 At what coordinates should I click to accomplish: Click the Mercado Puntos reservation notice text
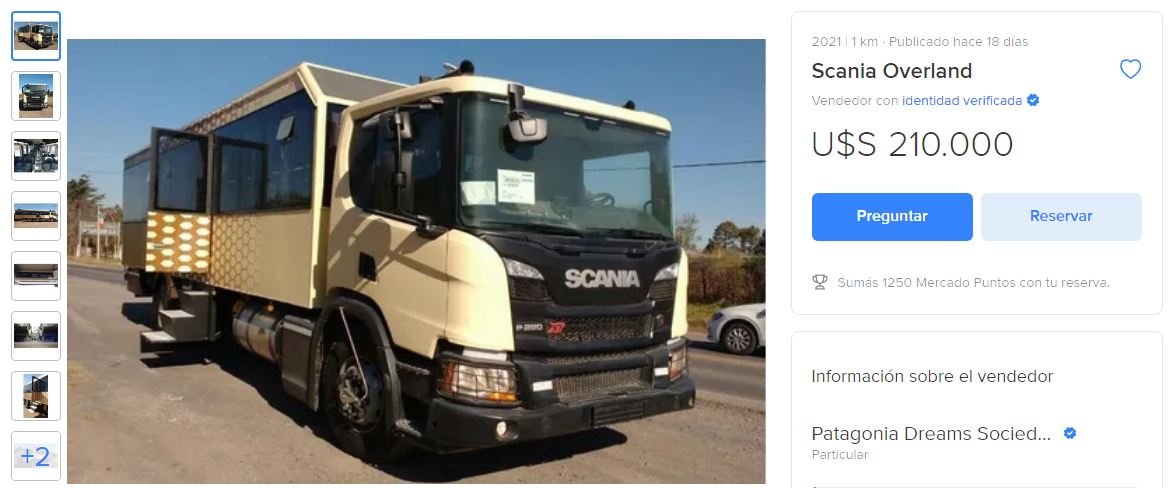(973, 282)
